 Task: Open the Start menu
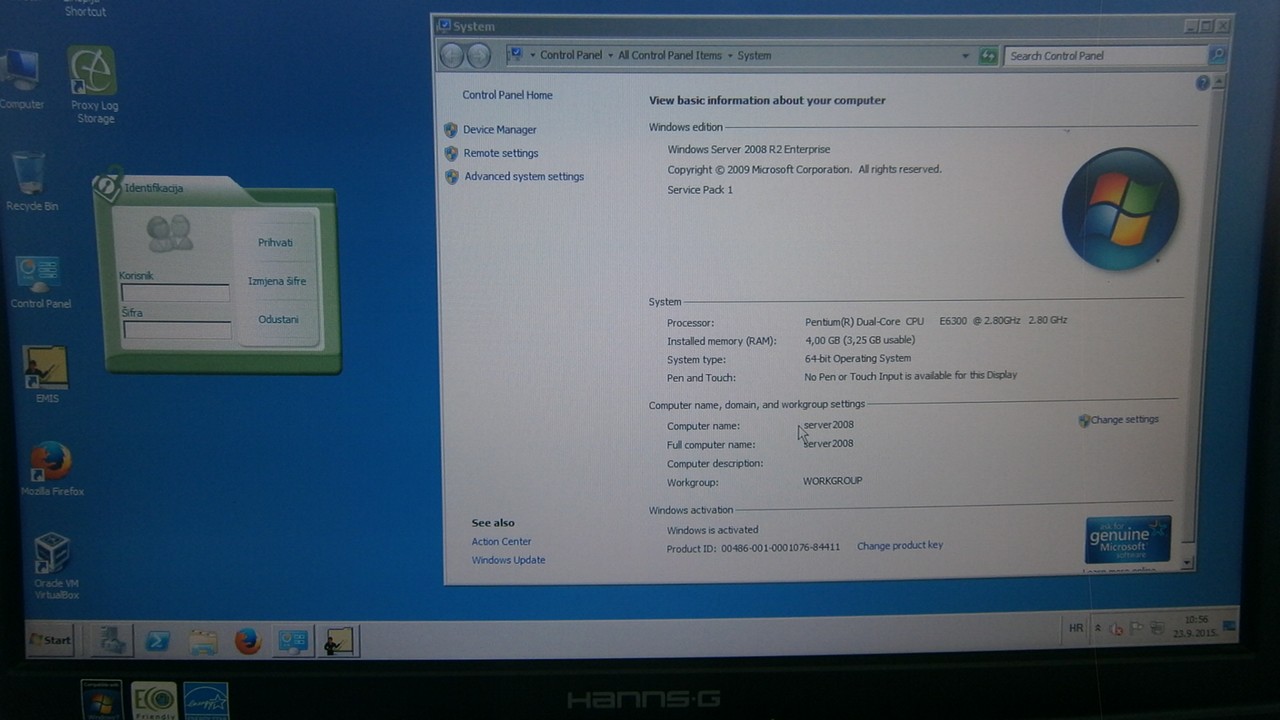pyautogui.click(x=50, y=640)
